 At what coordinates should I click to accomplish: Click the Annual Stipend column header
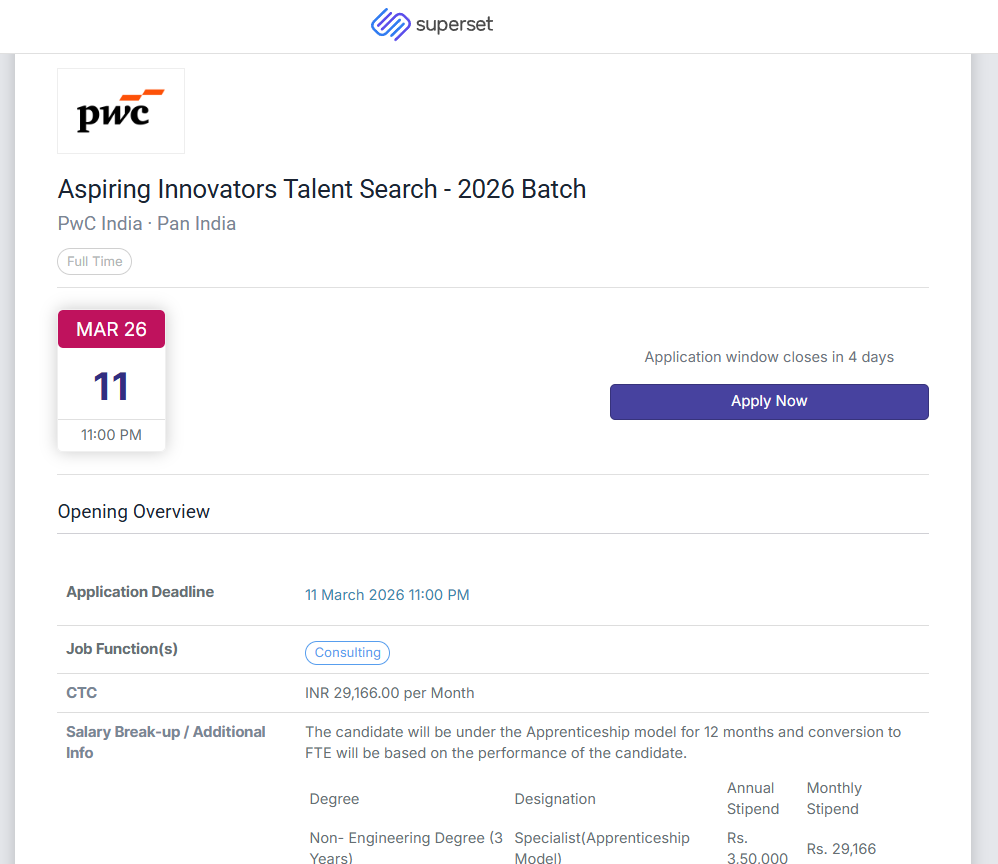(752, 798)
